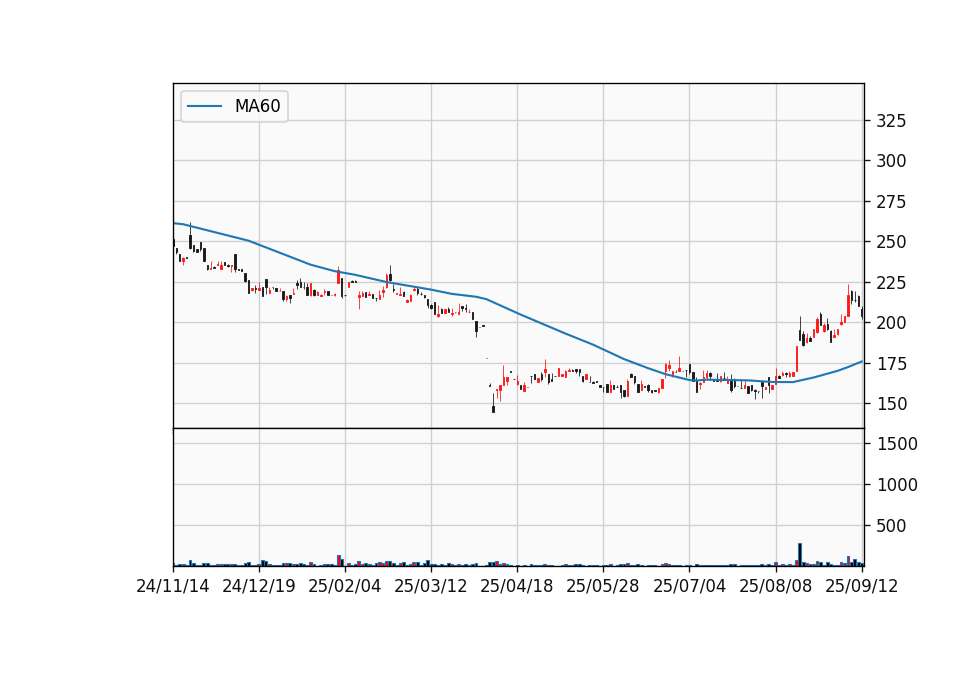Image resolution: width=960 pixels, height=690 pixels.
Task: Click the 325 price axis label
Action: pos(891,121)
